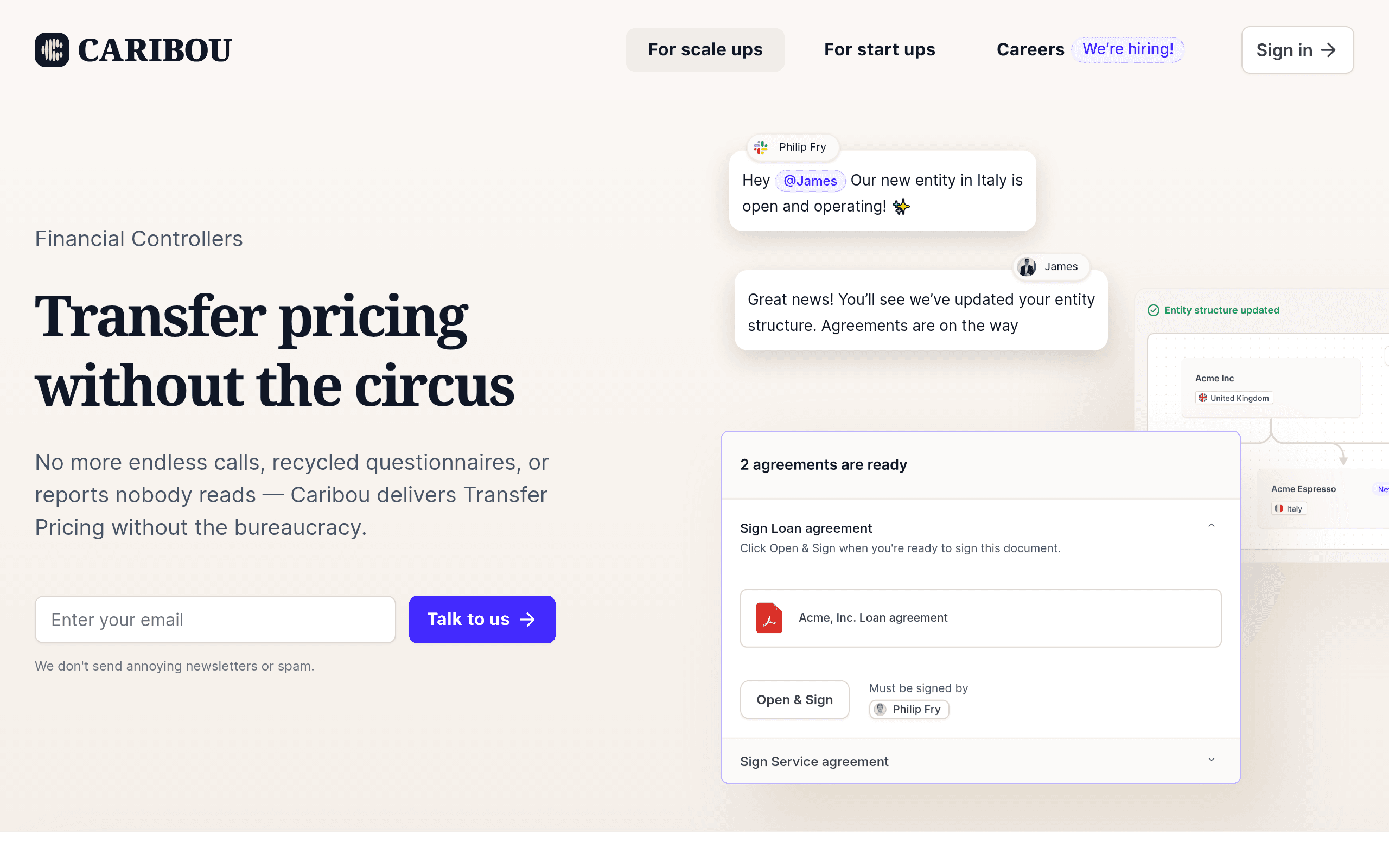The height and width of the screenshot is (868, 1389).
Task: Click the Enter your email field
Action: coord(215,620)
